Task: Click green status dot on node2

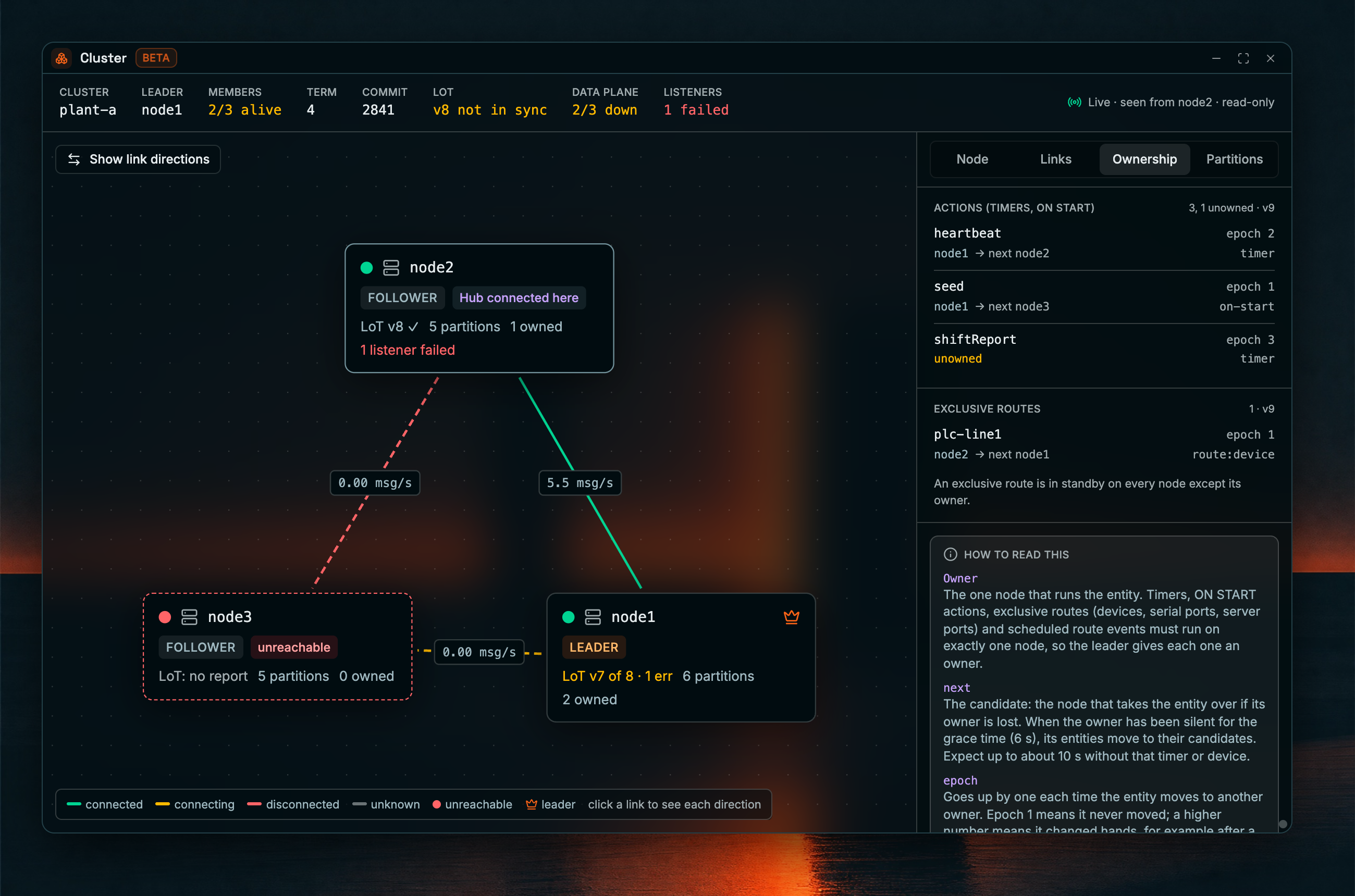Action: click(367, 267)
